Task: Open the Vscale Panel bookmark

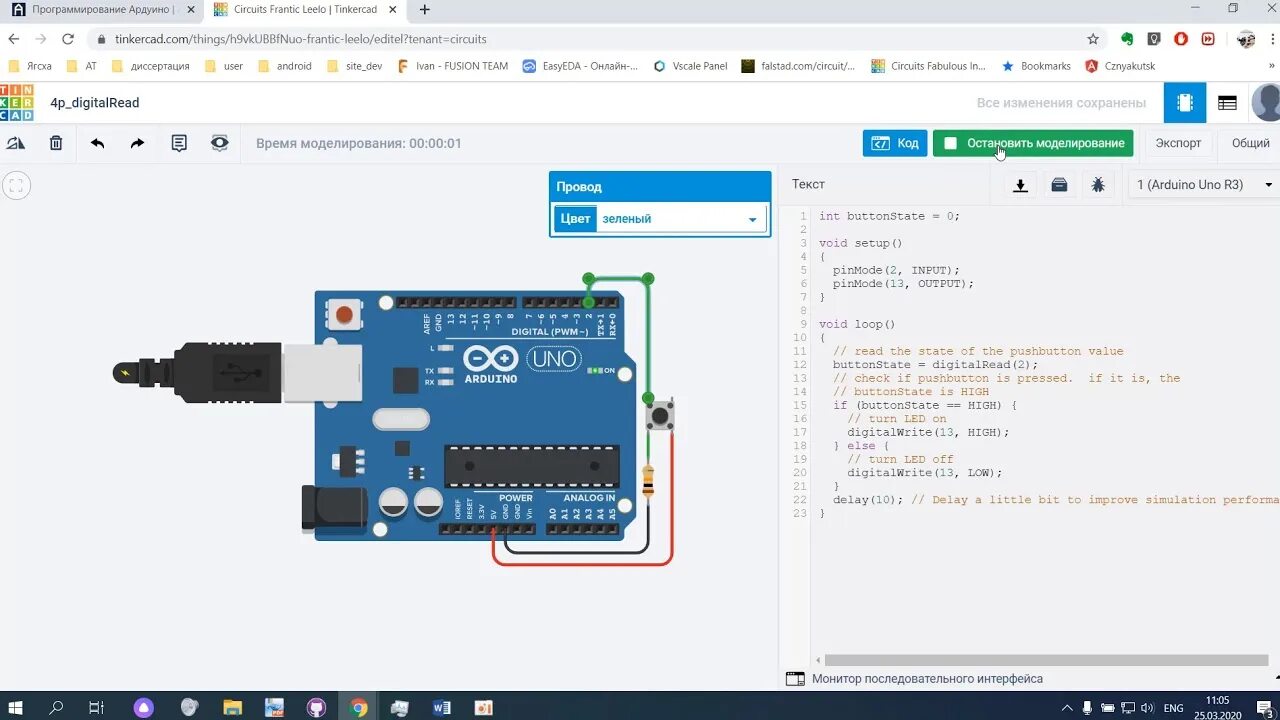Action: (690, 66)
